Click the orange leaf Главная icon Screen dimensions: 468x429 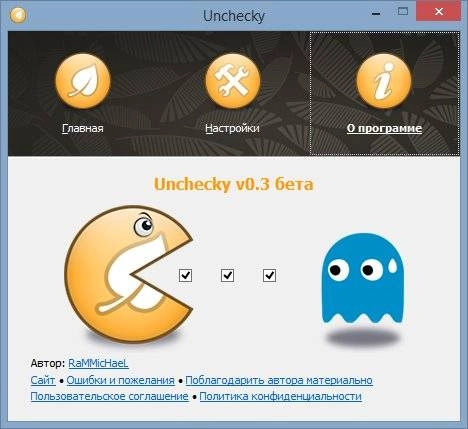(x=83, y=81)
